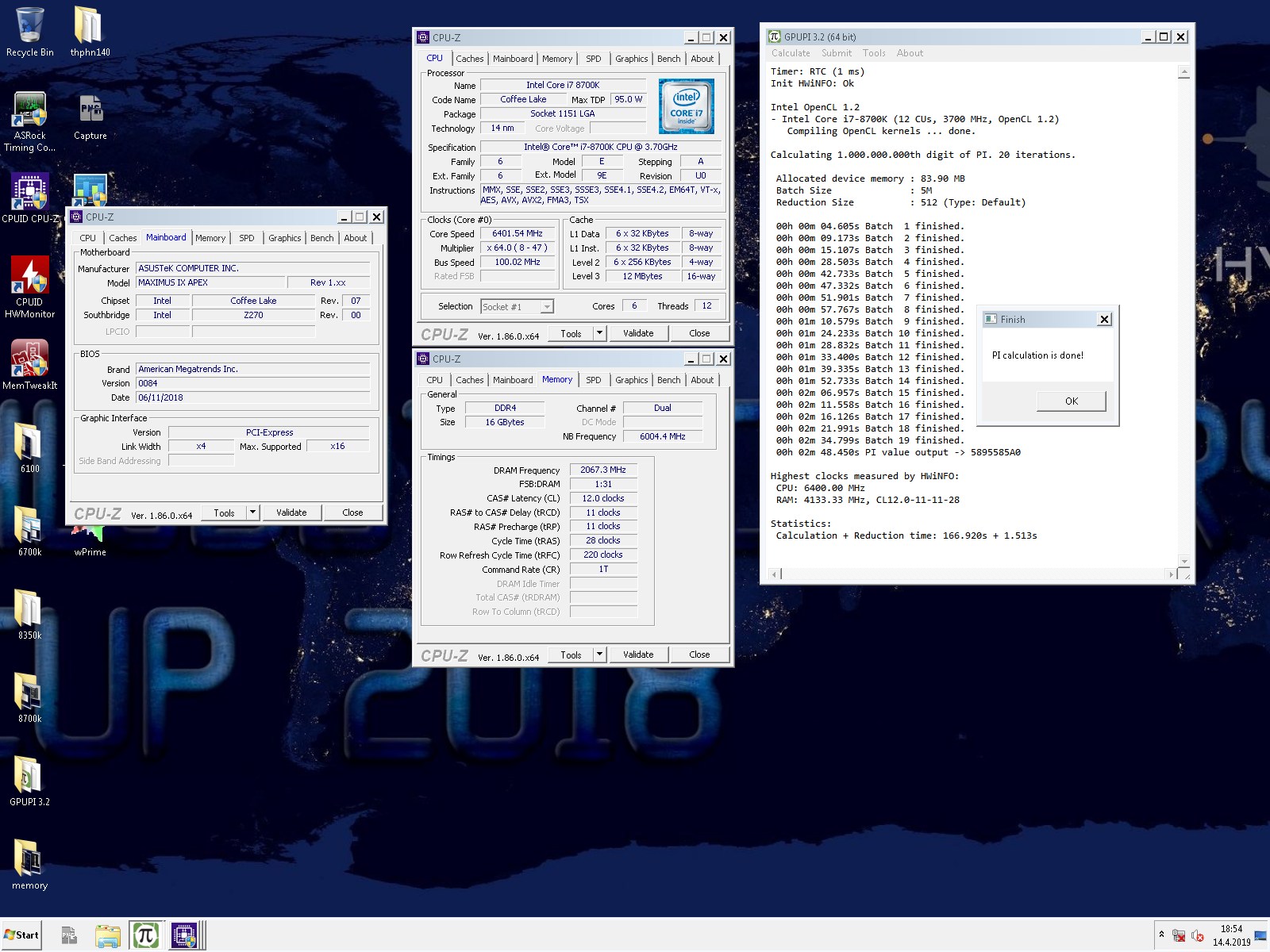The image size is (1270, 952).
Task: Click the muted volume tray icon
Action: click(x=1198, y=936)
